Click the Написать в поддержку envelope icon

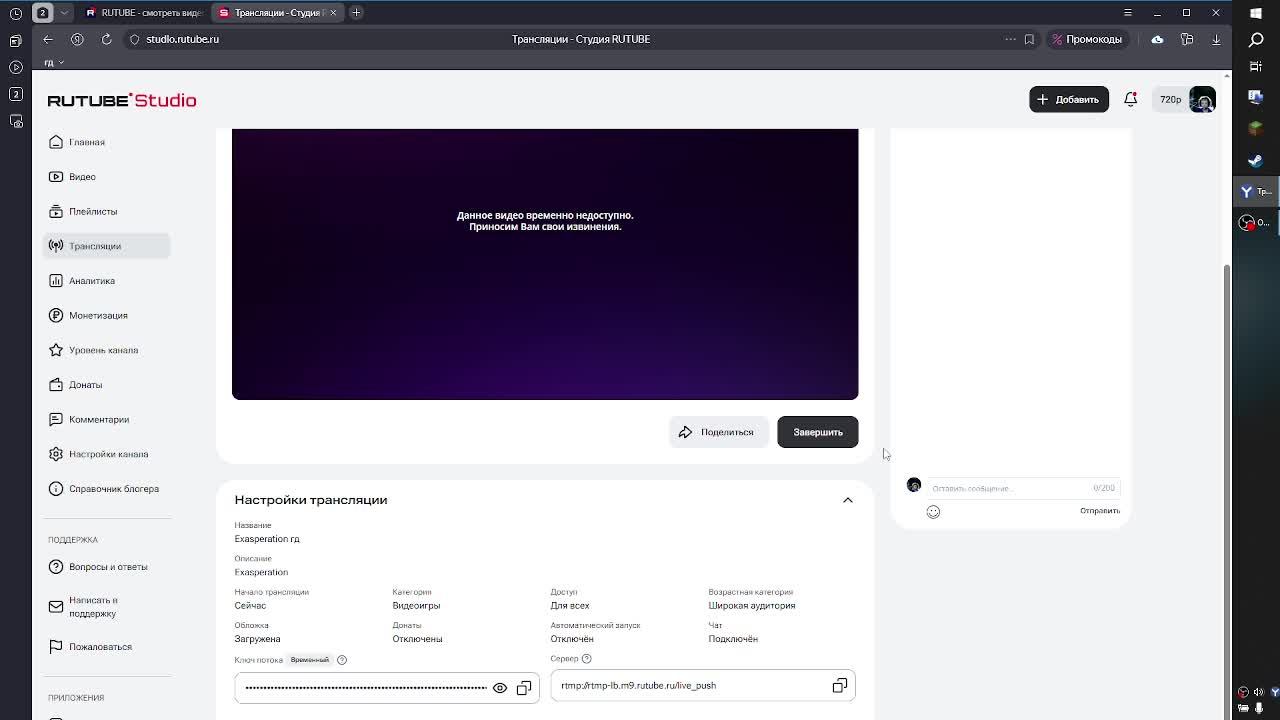click(56, 607)
